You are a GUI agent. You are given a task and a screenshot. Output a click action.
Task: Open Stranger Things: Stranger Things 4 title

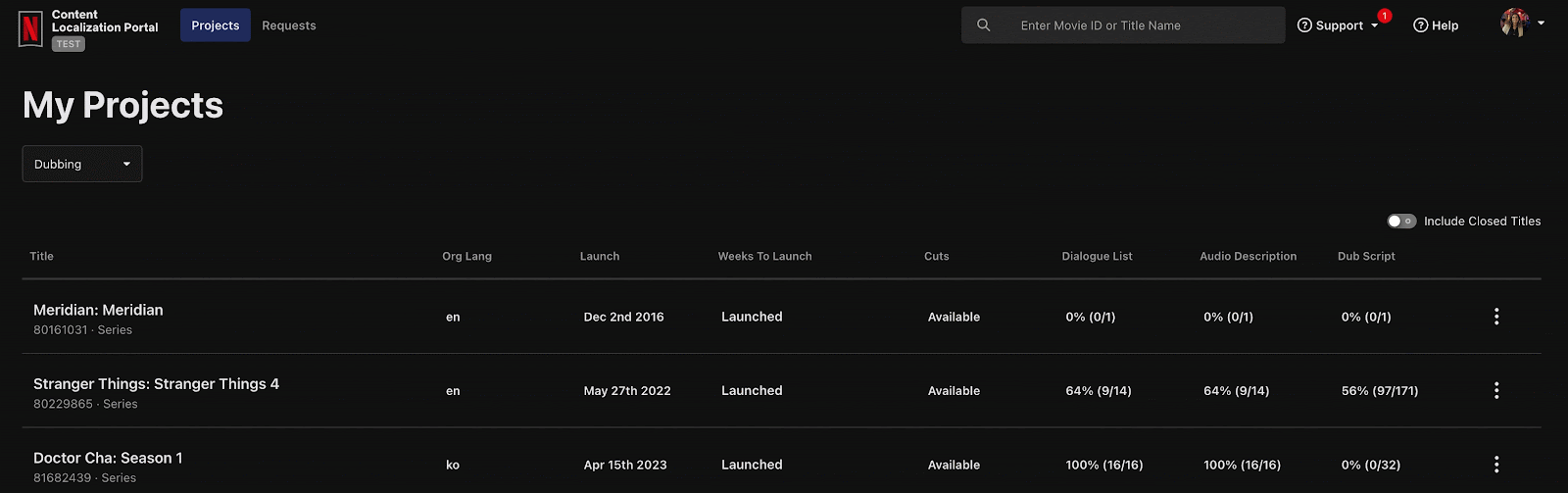tap(156, 384)
